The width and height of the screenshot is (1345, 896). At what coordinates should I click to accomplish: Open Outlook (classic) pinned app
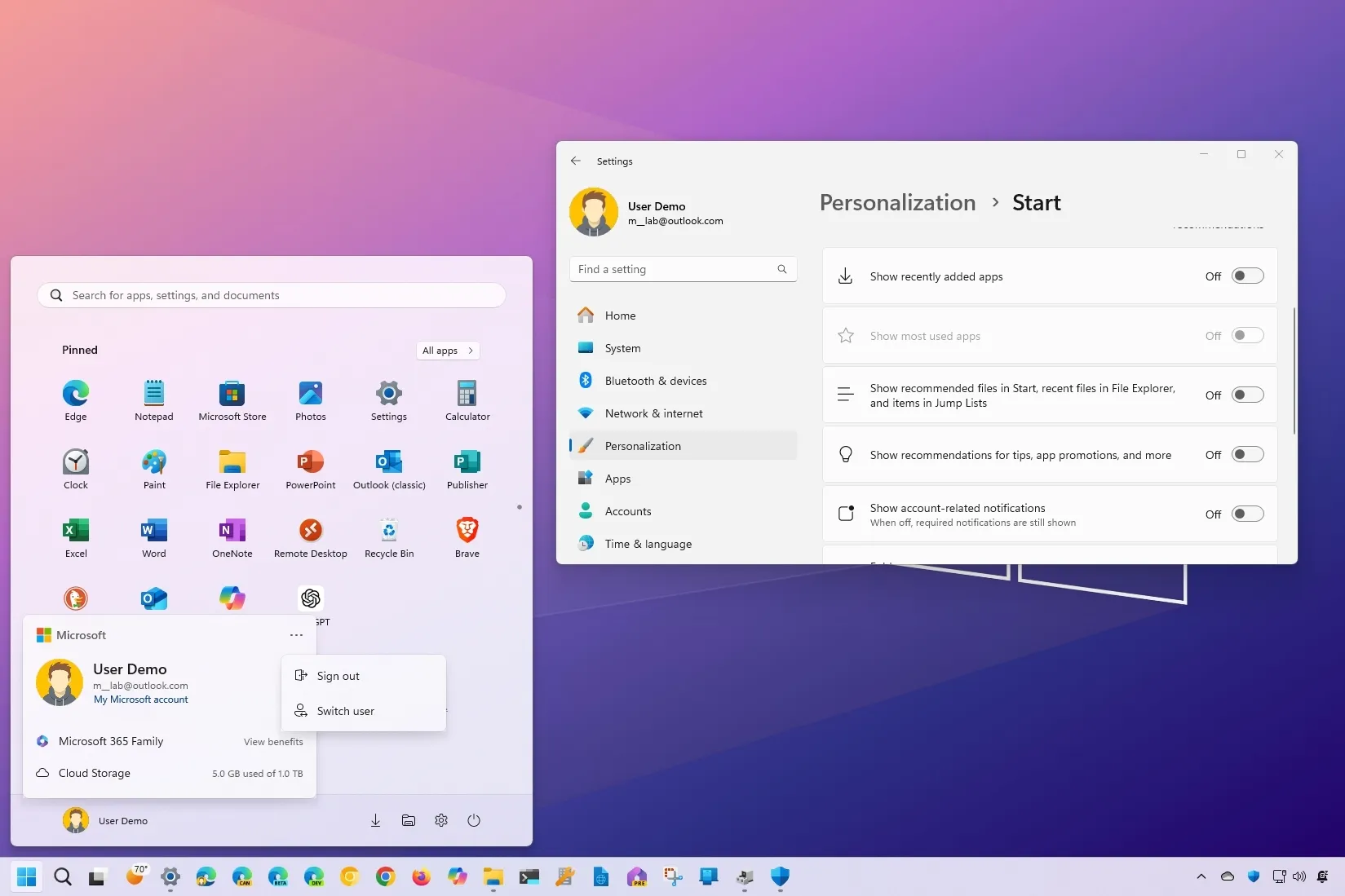tap(389, 468)
